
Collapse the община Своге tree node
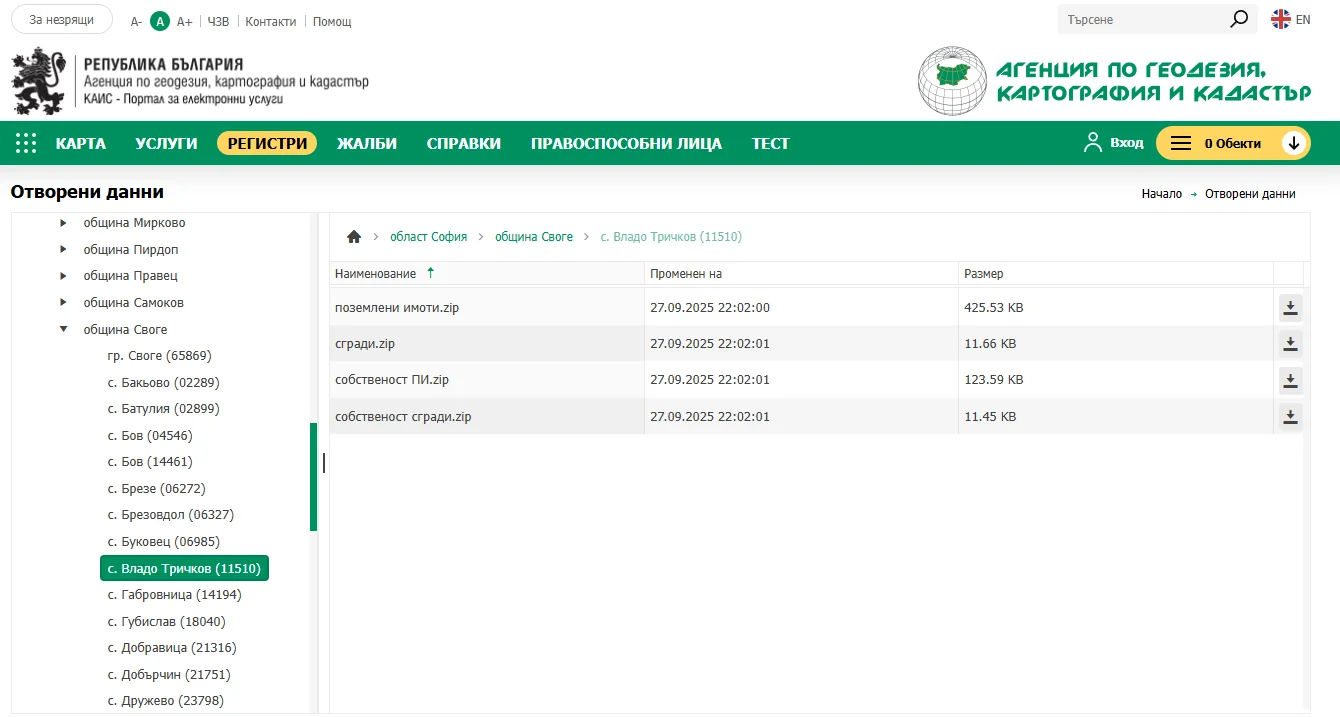pyautogui.click(x=64, y=329)
